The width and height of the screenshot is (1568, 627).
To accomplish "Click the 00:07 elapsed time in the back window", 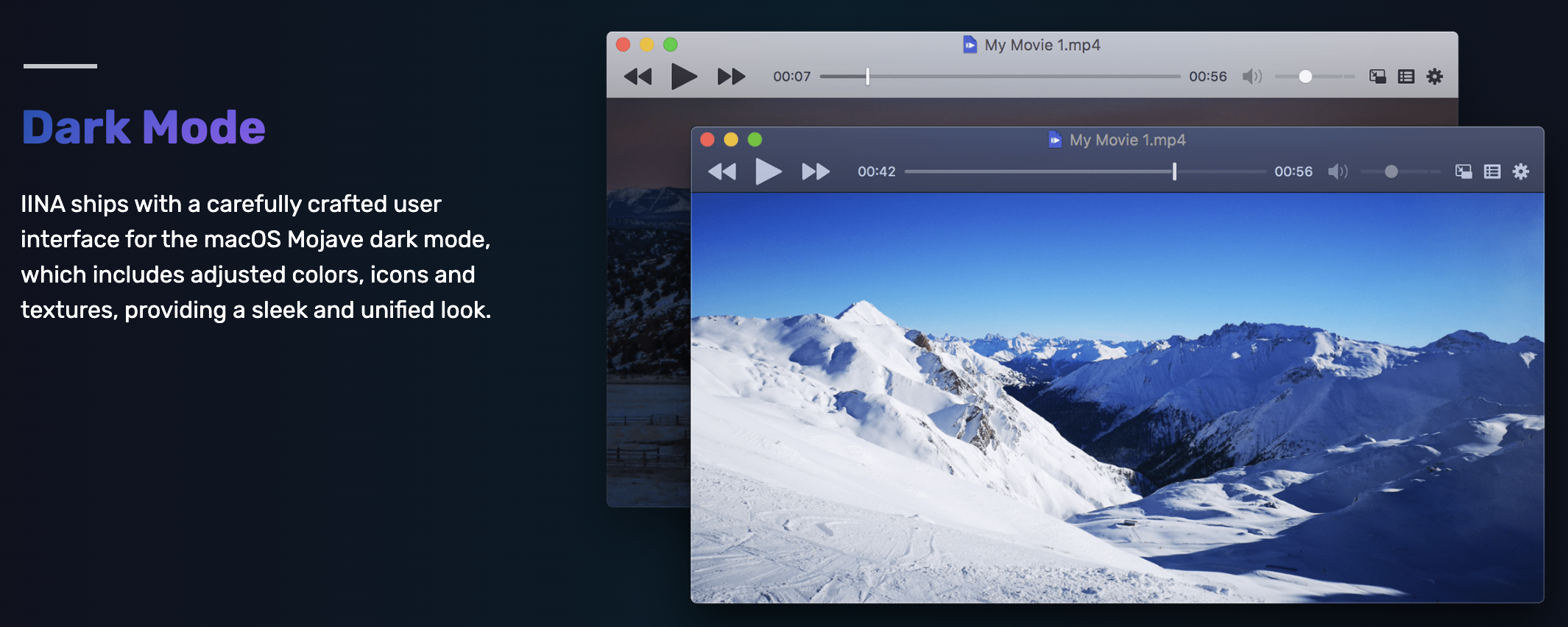I will click(x=791, y=77).
